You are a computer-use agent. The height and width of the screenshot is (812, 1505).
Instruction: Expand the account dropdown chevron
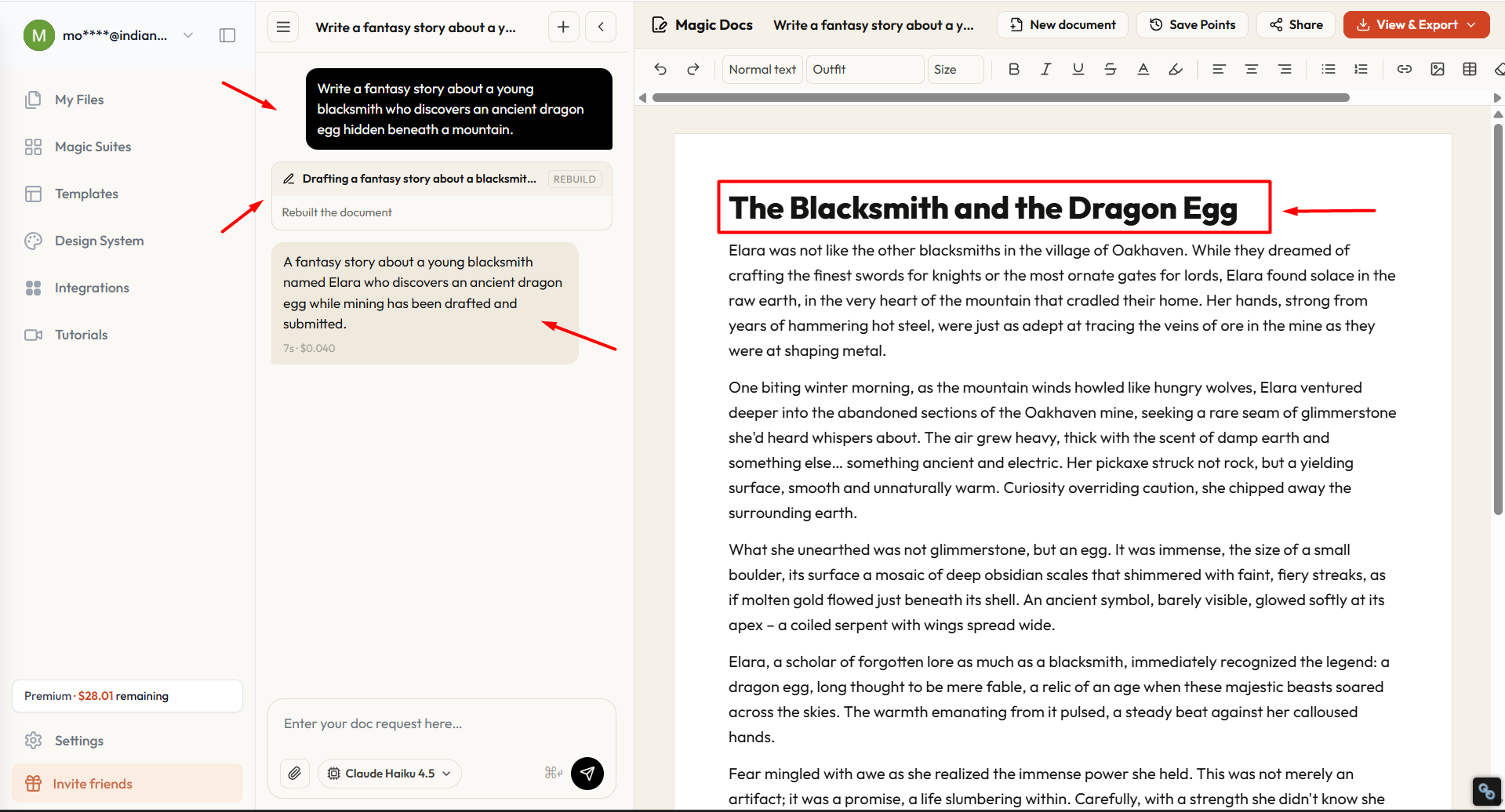188,35
